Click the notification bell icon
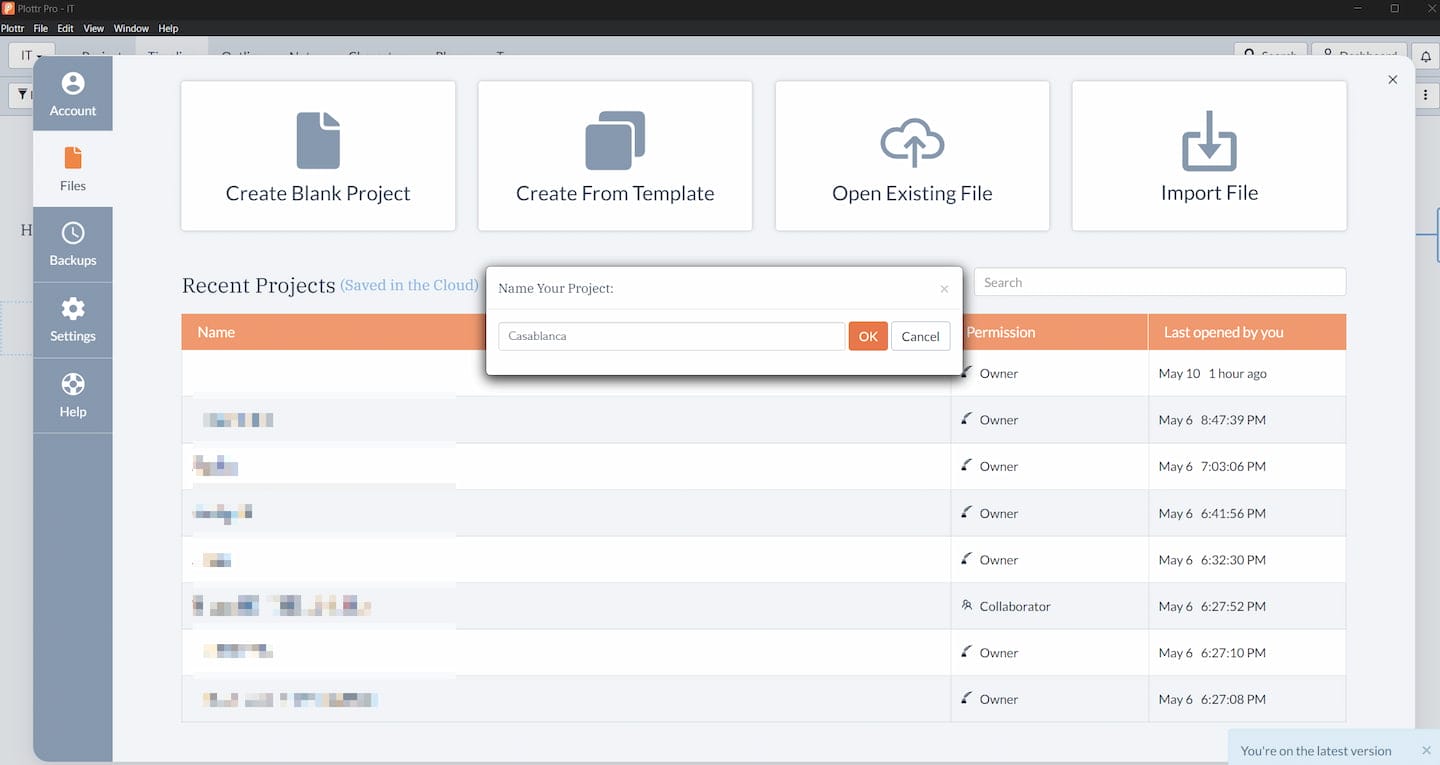The width and height of the screenshot is (1440, 765). tap(1426, 56)
